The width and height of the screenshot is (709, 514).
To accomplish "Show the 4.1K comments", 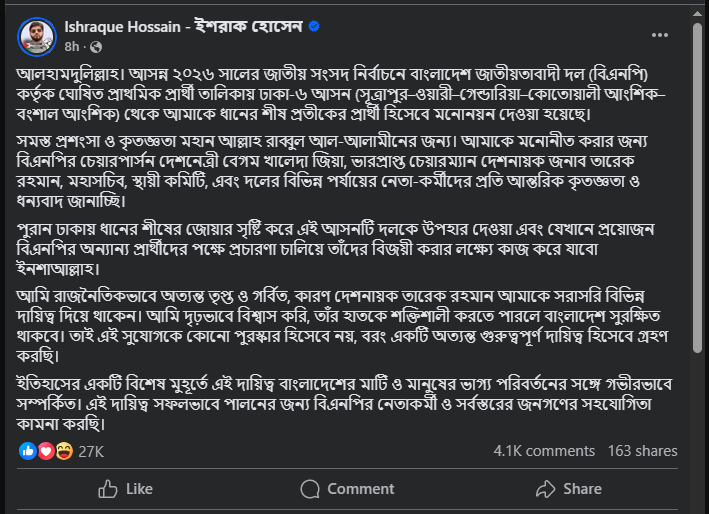I will [544, 451].
